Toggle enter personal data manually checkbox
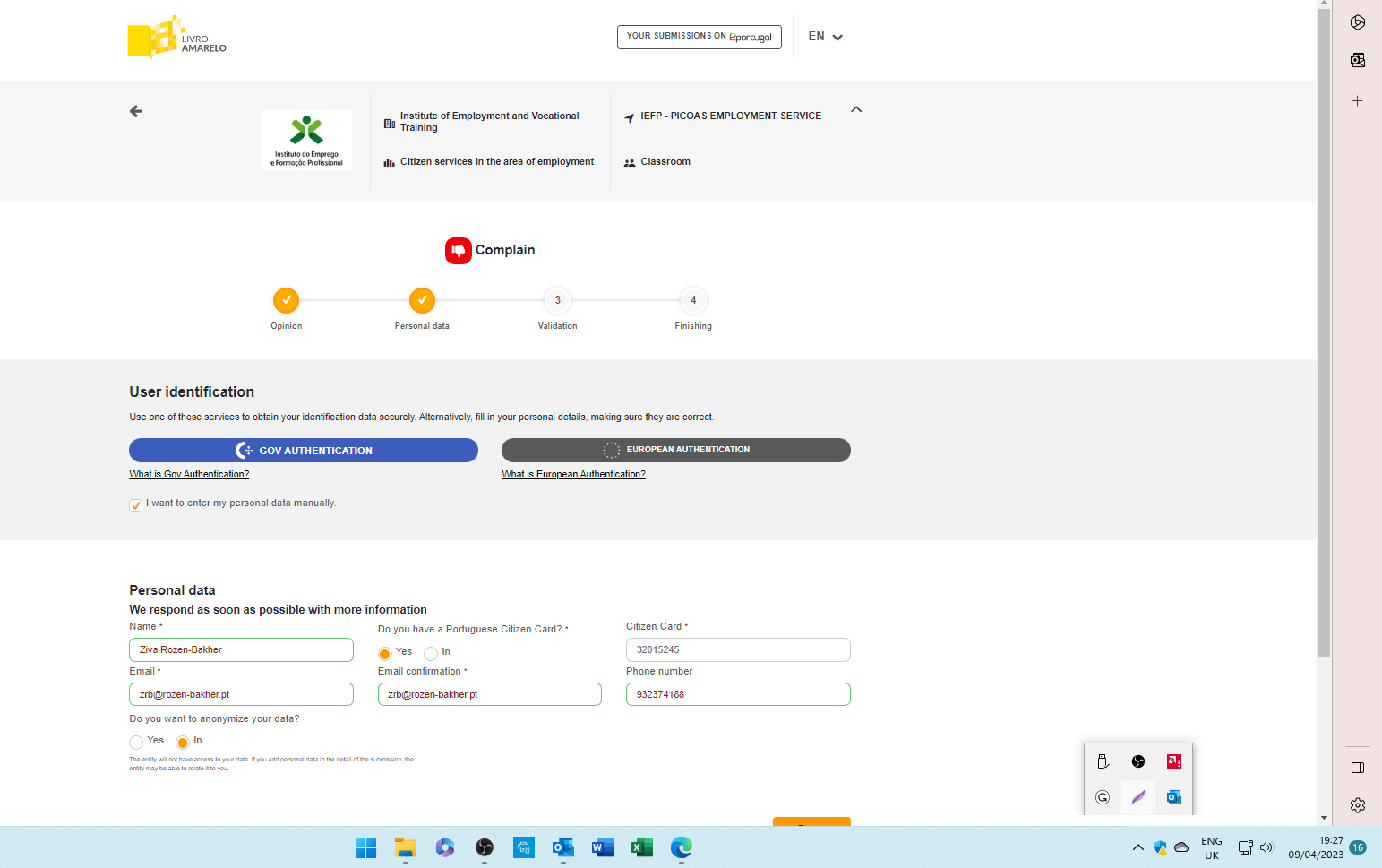Screen dimensions: 1382x868 point(135,505)
